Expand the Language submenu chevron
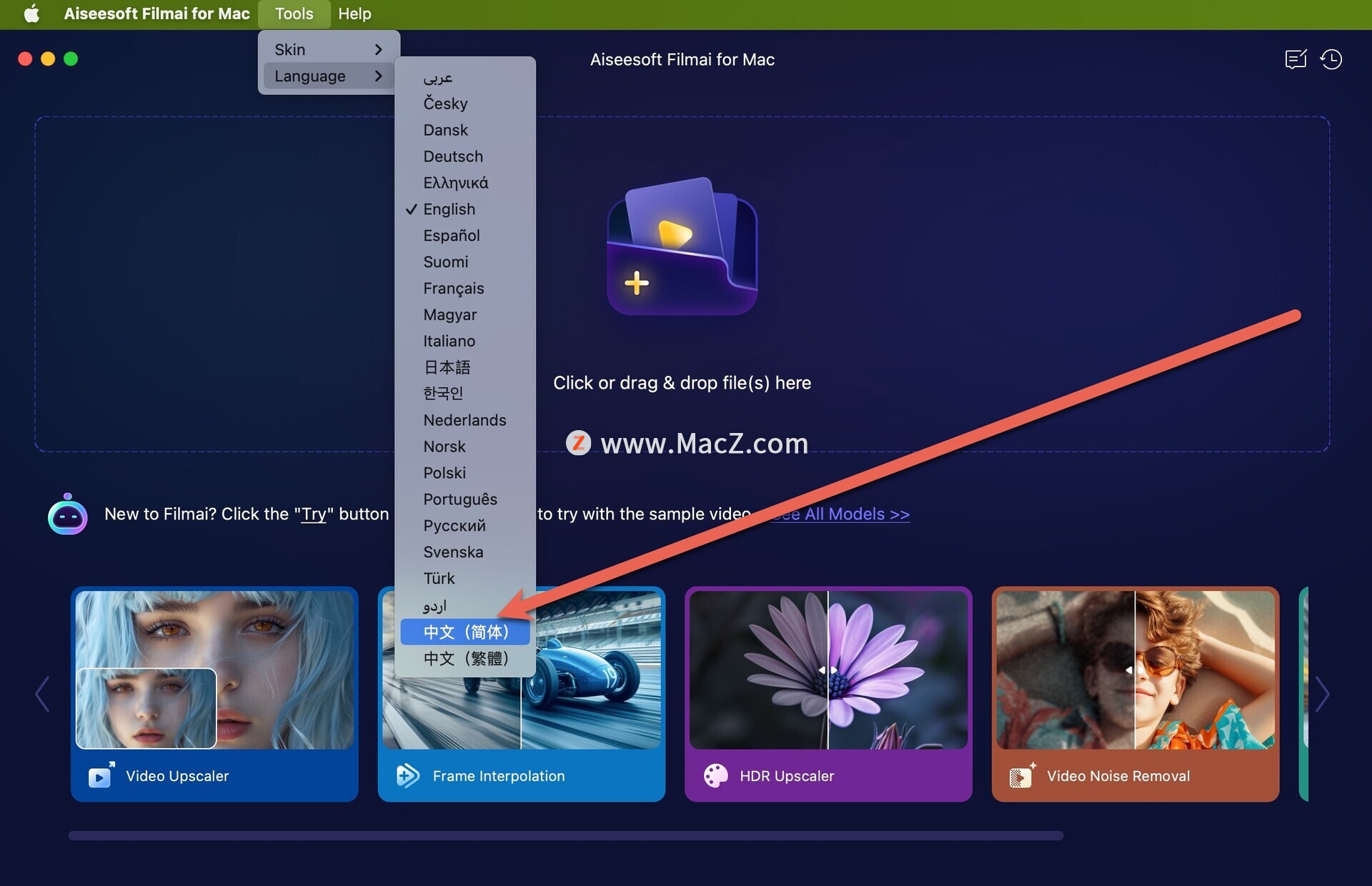Screen dimensions: 1372x886 (x=378, y=76)
